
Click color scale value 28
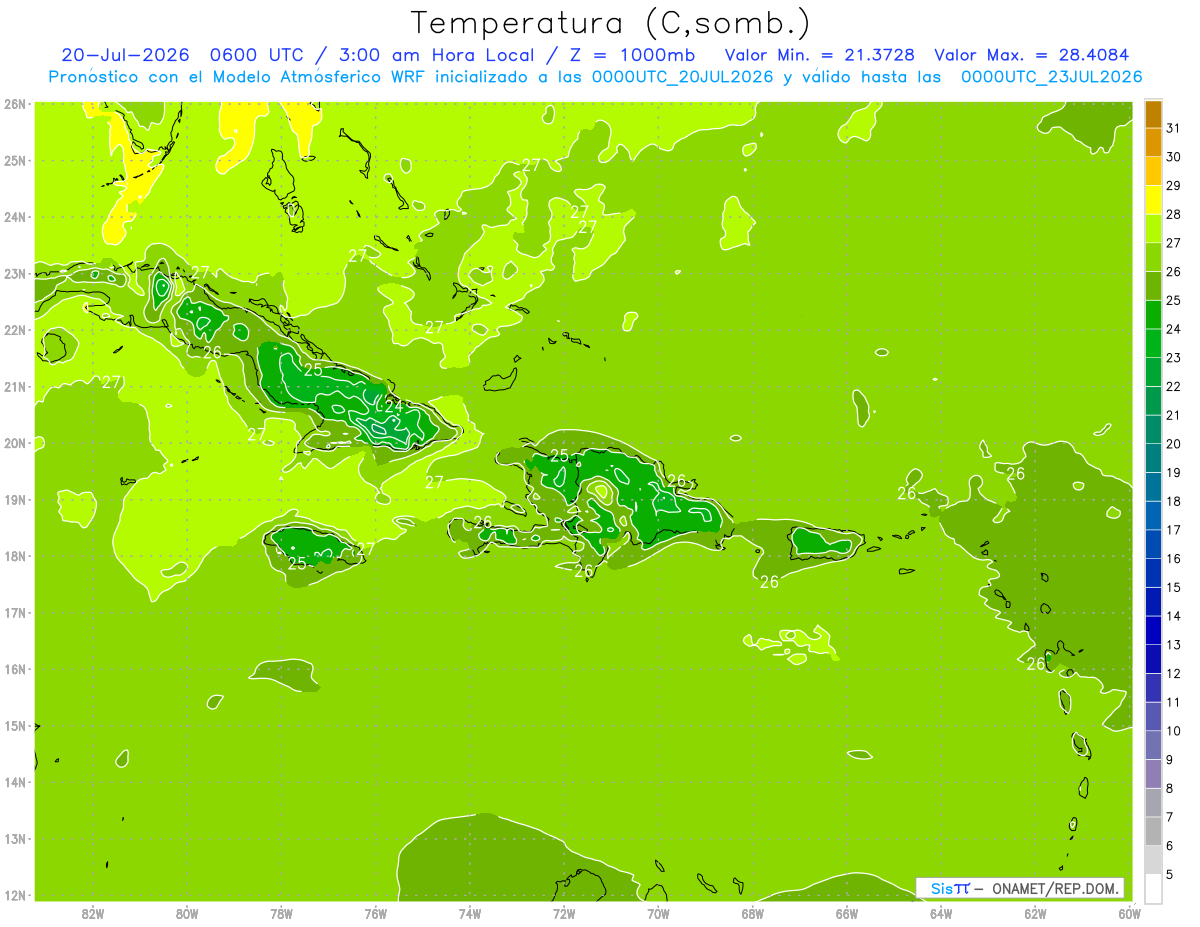(x=1173, y=214)
